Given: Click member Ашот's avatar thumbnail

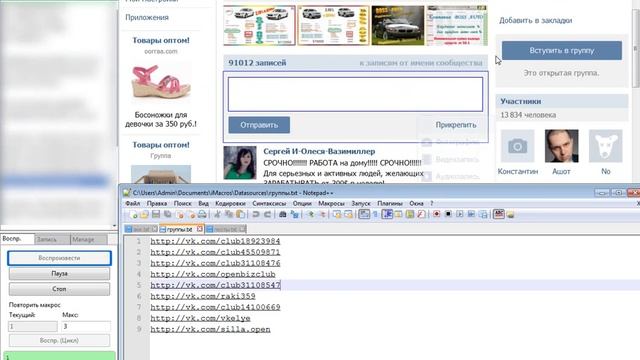Looking at the screenshot, I should click(x=561, y=146).
